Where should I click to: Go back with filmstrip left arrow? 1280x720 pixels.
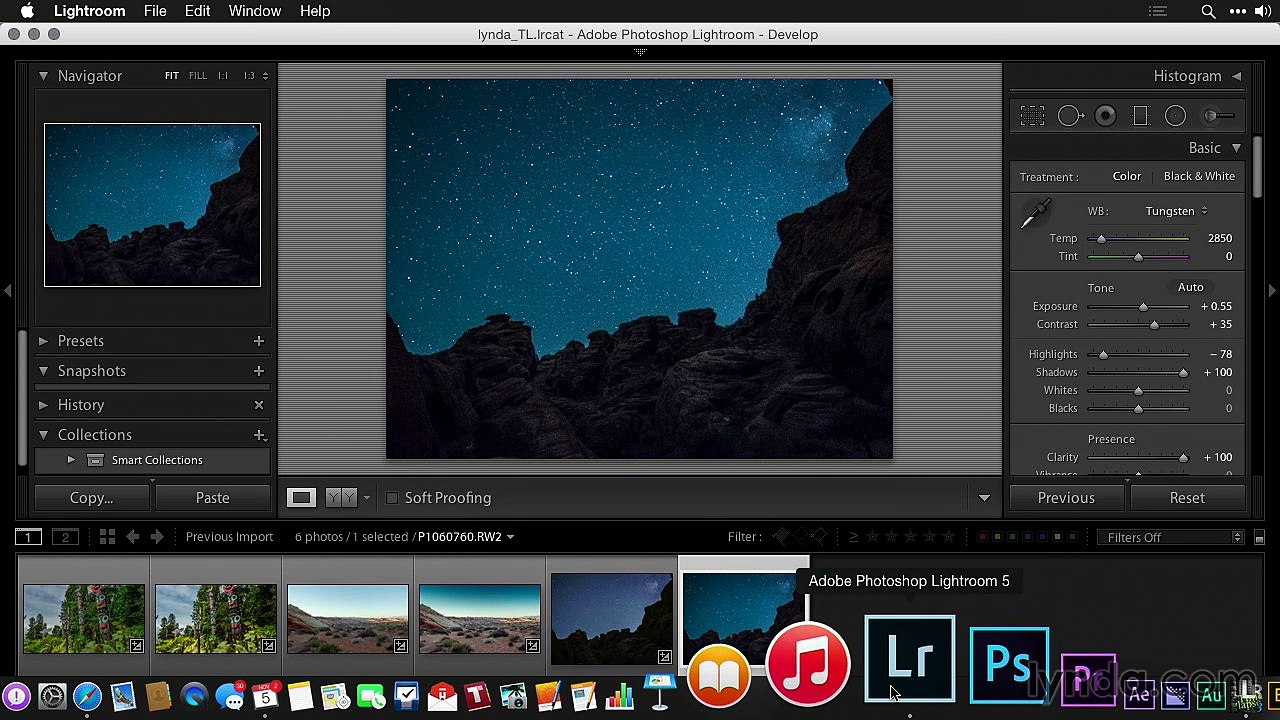[132, 537]
